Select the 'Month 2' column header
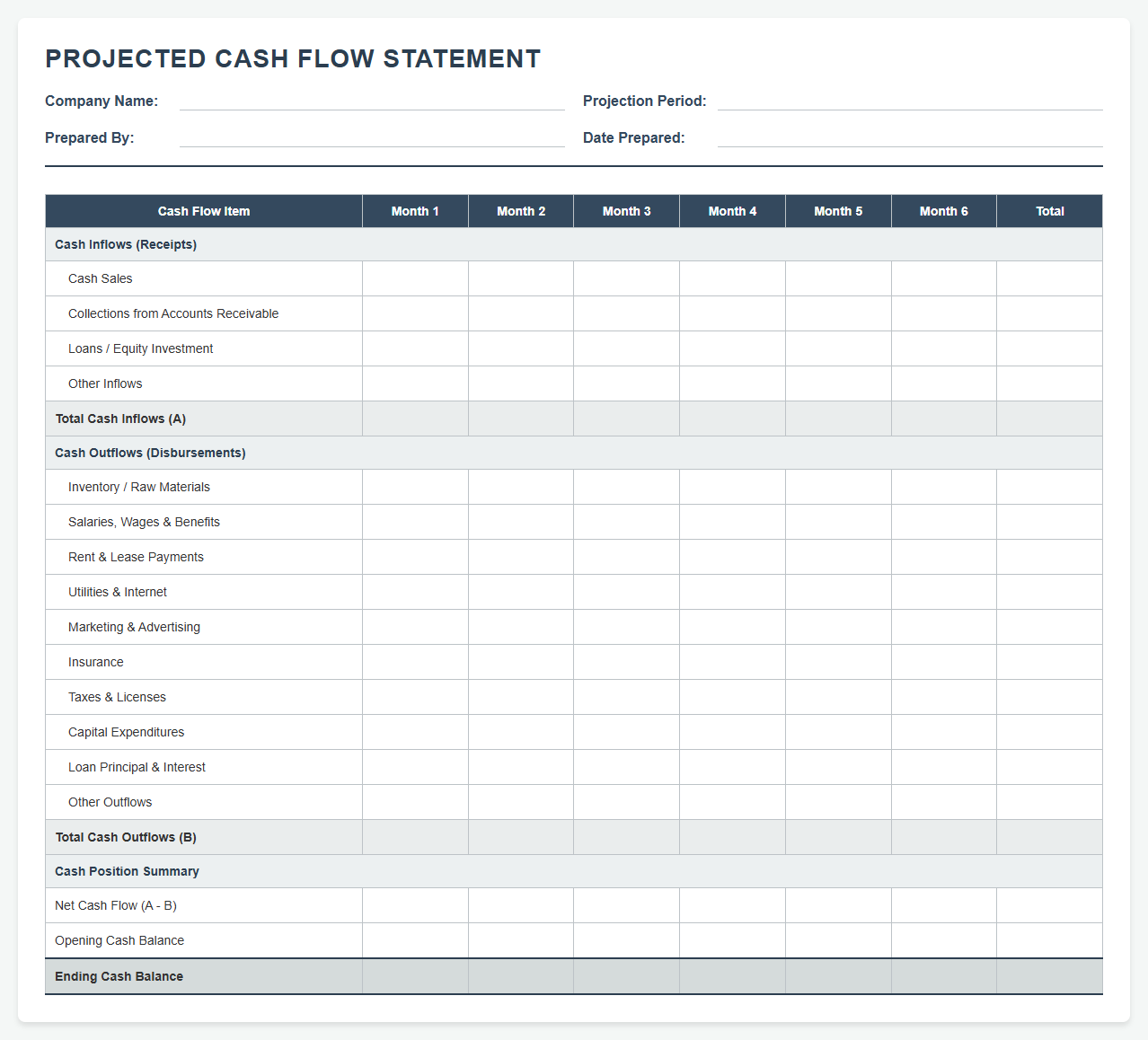Screen dimensions: 1148x1040 click(x=521, y=211)
